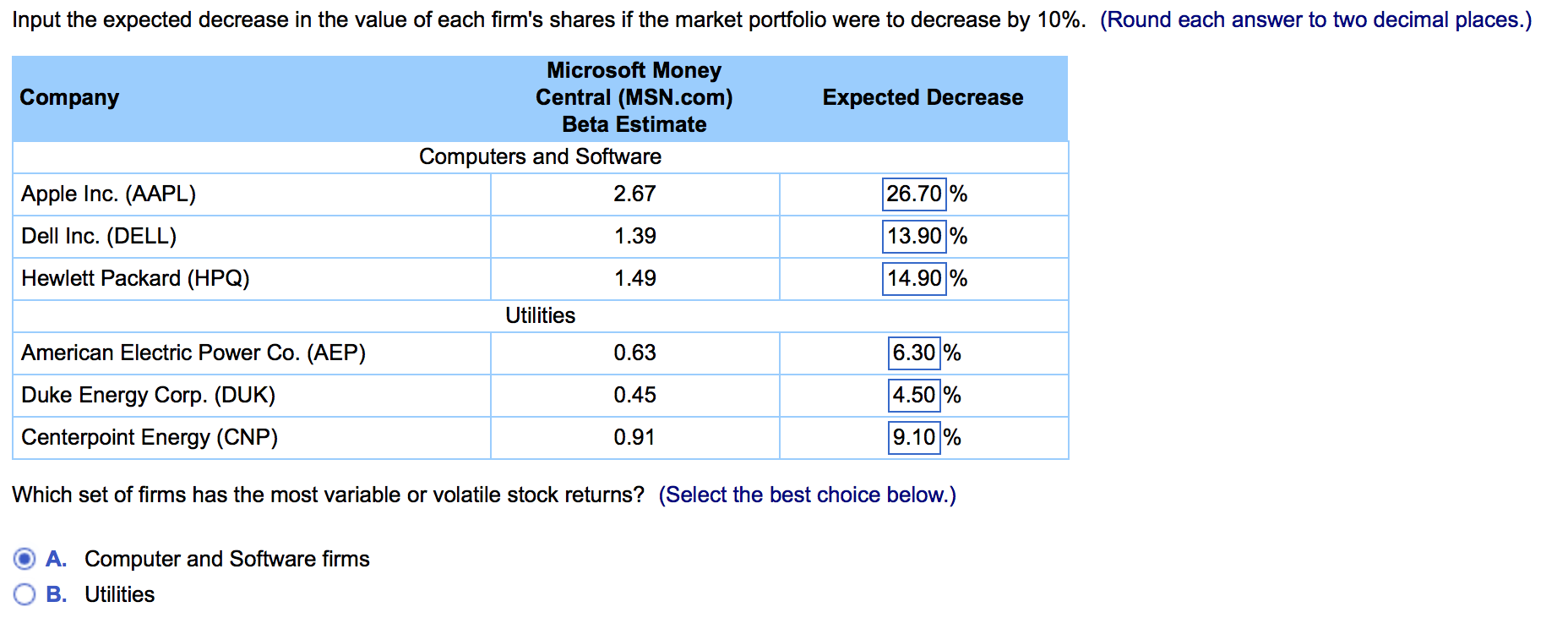Image resolution: width=1568 pixels, height=629 pixels.
Task: Select the Hewlett Packard 14.90 input field
Action: pyautogui.click(x=913, y=278)
